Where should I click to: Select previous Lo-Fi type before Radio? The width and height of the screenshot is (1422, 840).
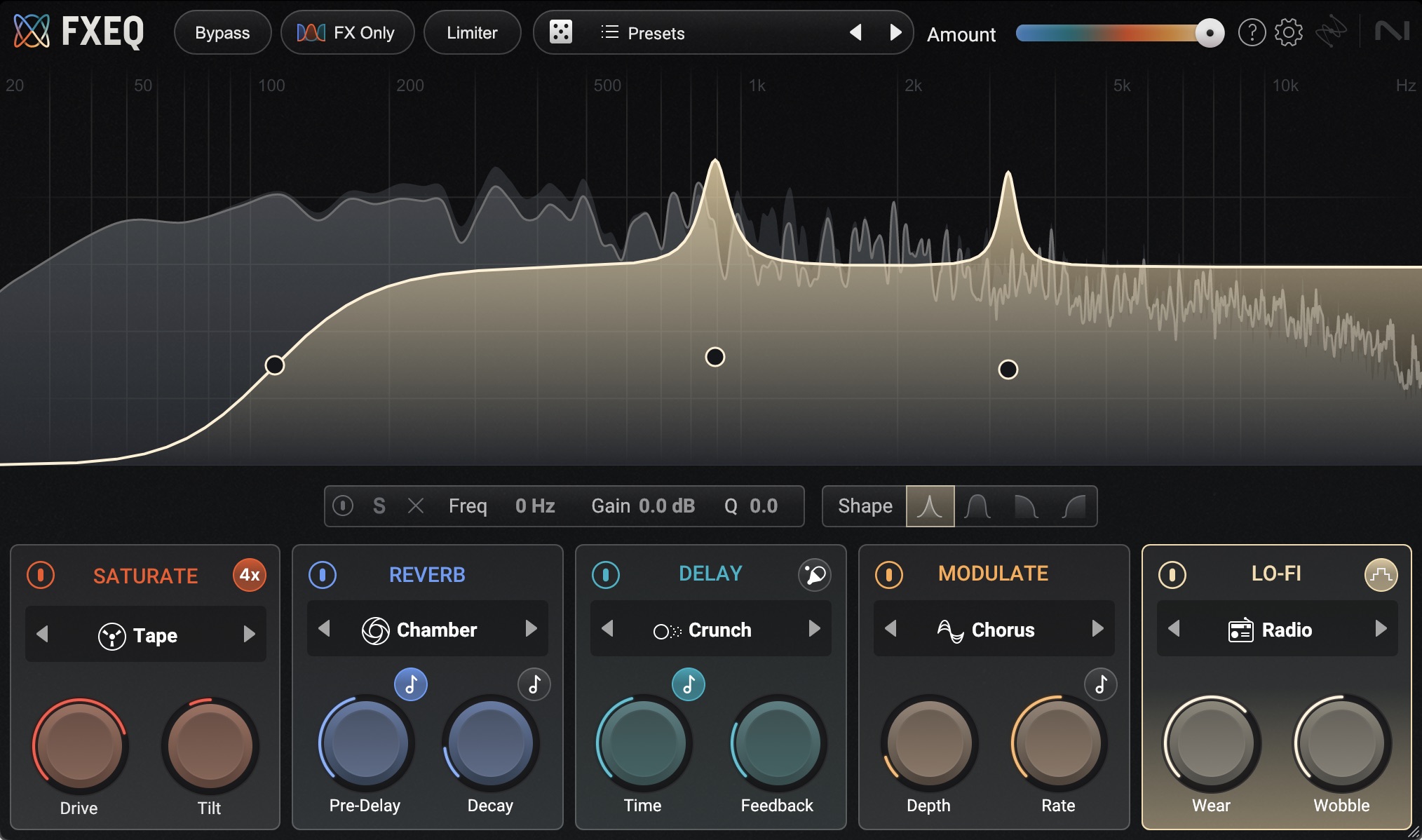(1174, 628)
